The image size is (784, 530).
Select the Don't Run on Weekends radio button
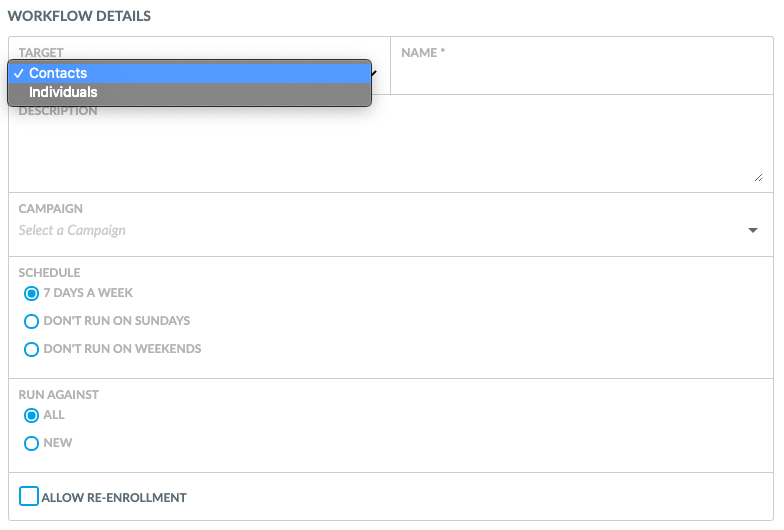click(32, 350)
